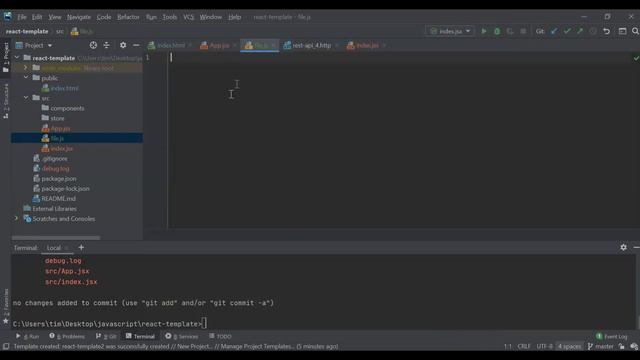Switch to the index.jsx editor tab
The height and width of the screenshot is (360, 640).
(366, 45)
